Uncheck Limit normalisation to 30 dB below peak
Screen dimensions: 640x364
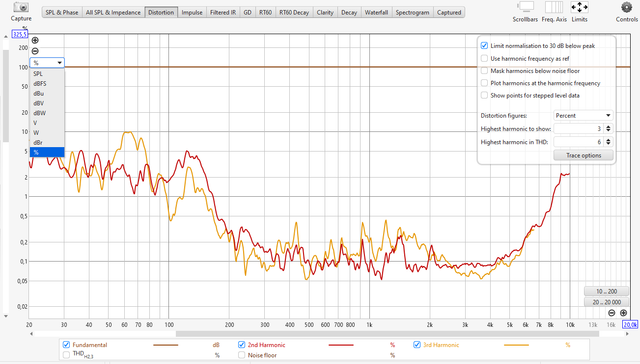click(x=484, y=46)
